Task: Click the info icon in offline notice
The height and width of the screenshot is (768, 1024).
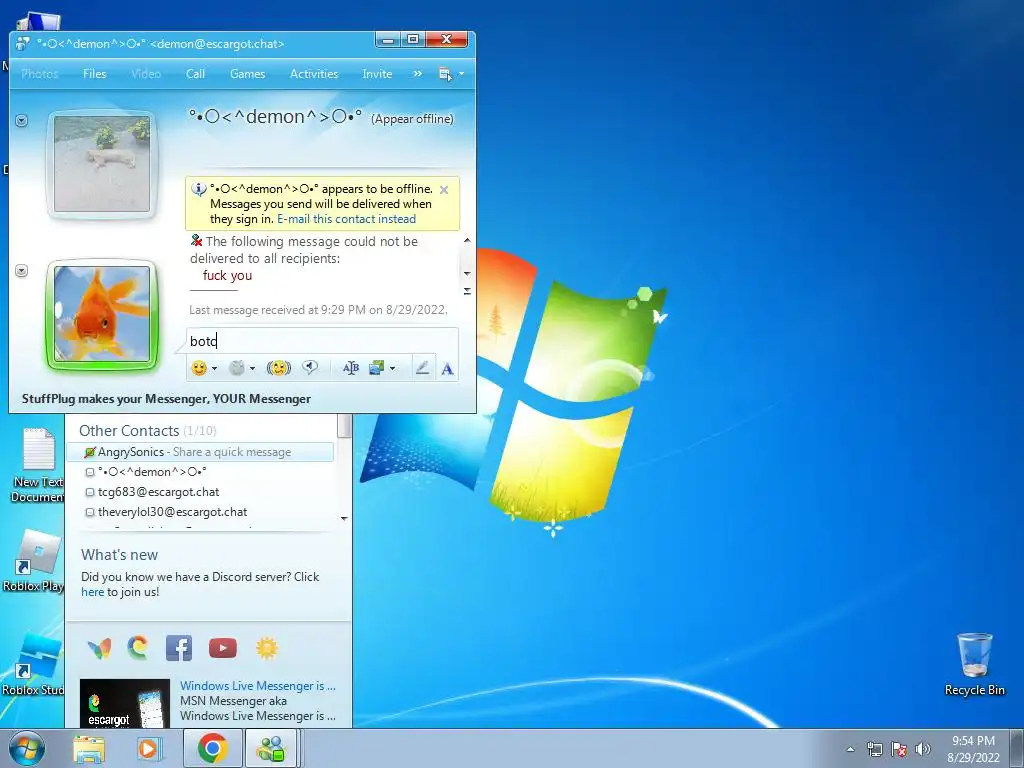Action: click(x=199, y=189)
